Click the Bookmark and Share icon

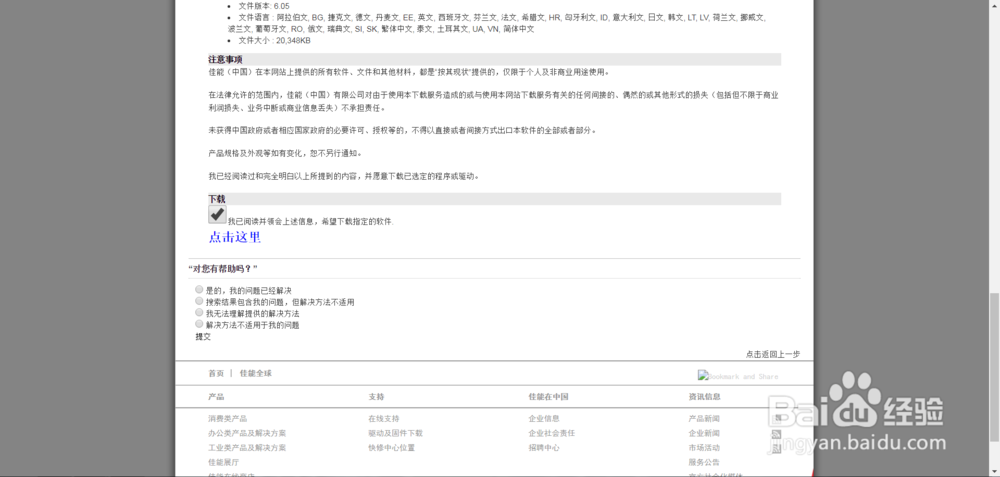click(738, 376)
